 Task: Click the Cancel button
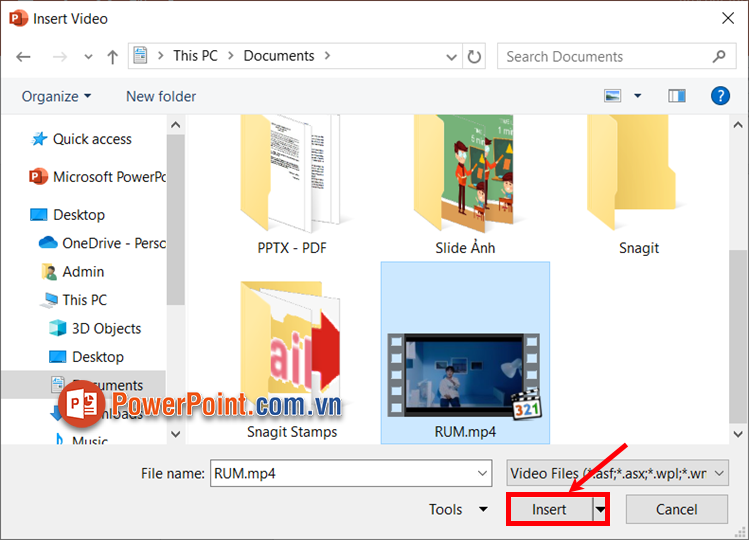pyautogui.click(x=676, y=509)
